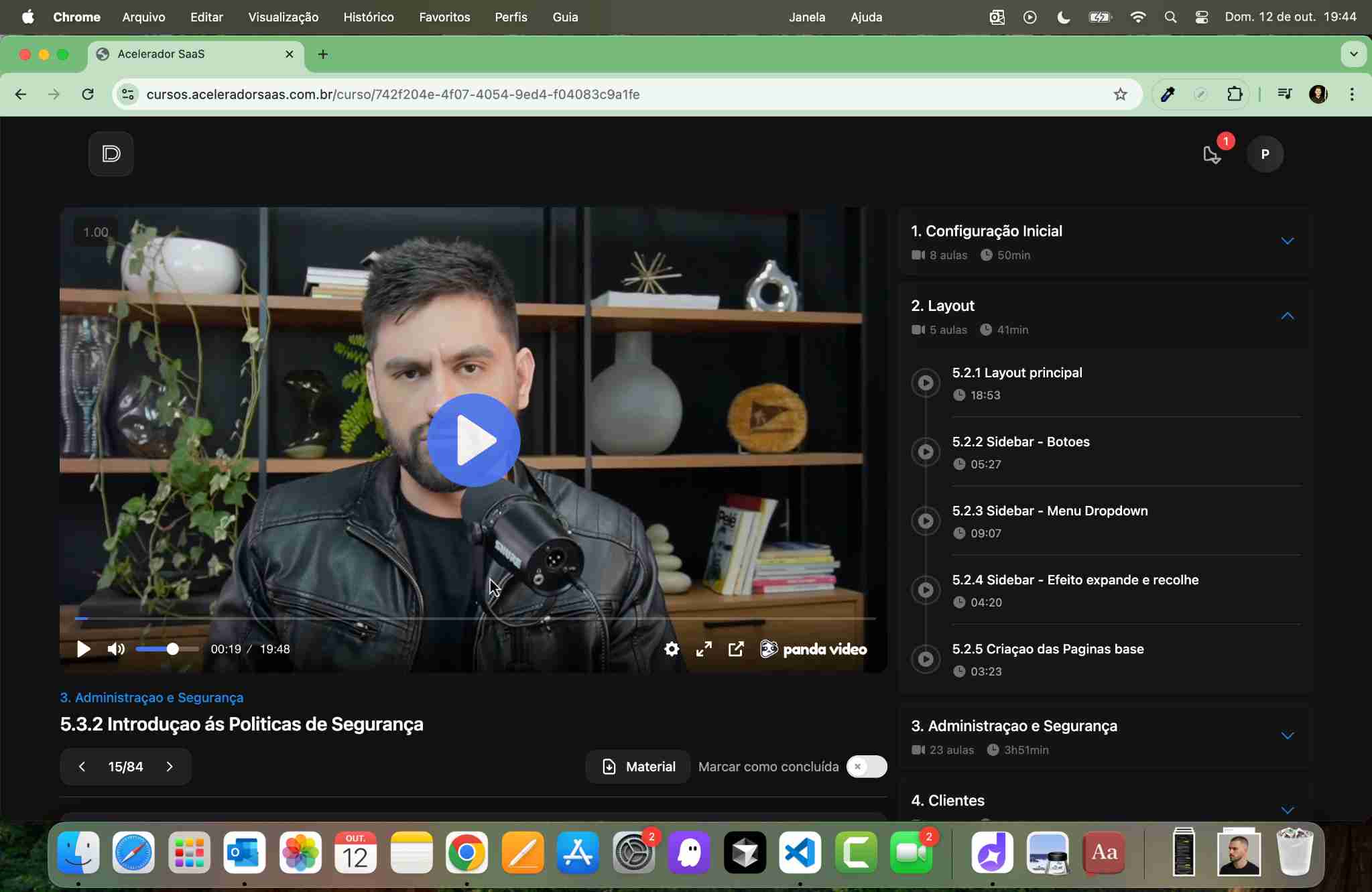Open the P profile avatar

point(1265,154)
